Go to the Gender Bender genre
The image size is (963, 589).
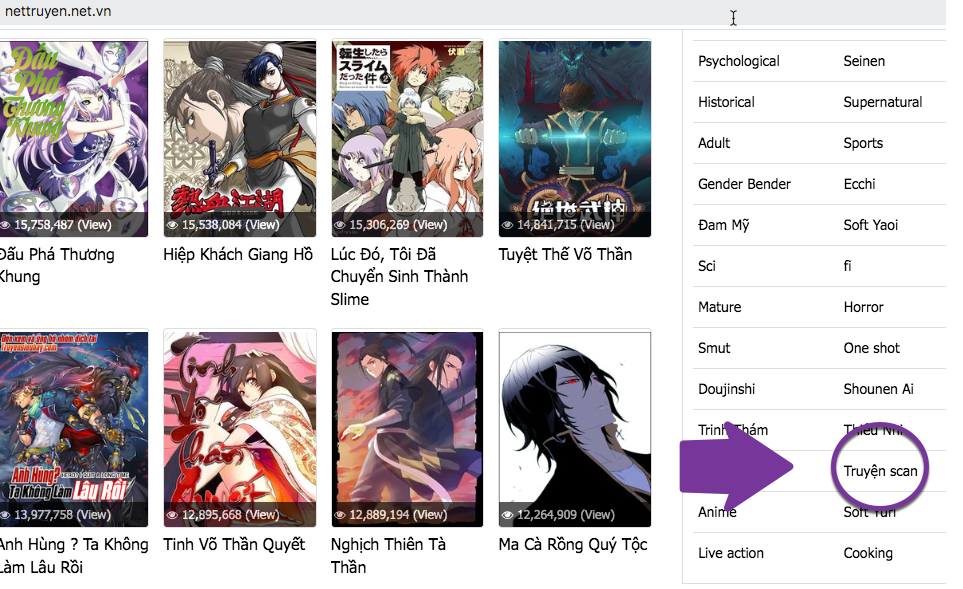pyautogui.click(x=744, y=184)
